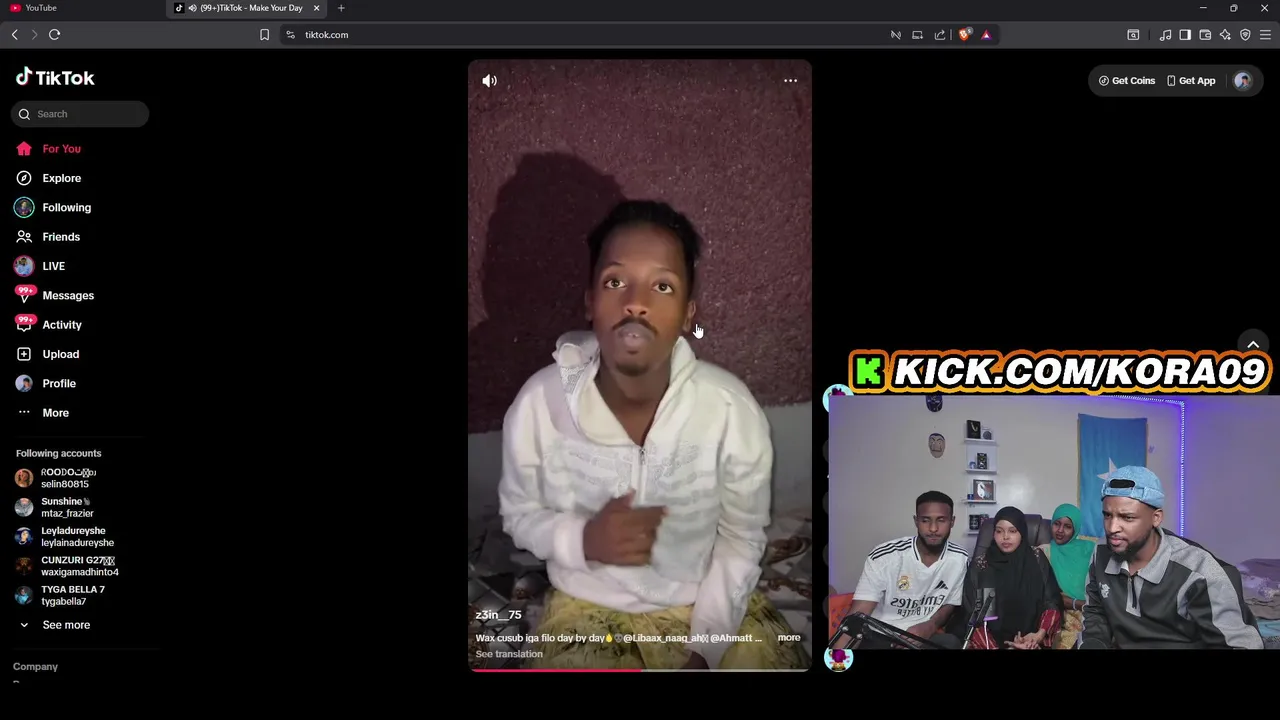This screenshot has width=1280, height=720.
Task: Open TYGA BELLA 7 following account
Action: click(70, 595)
